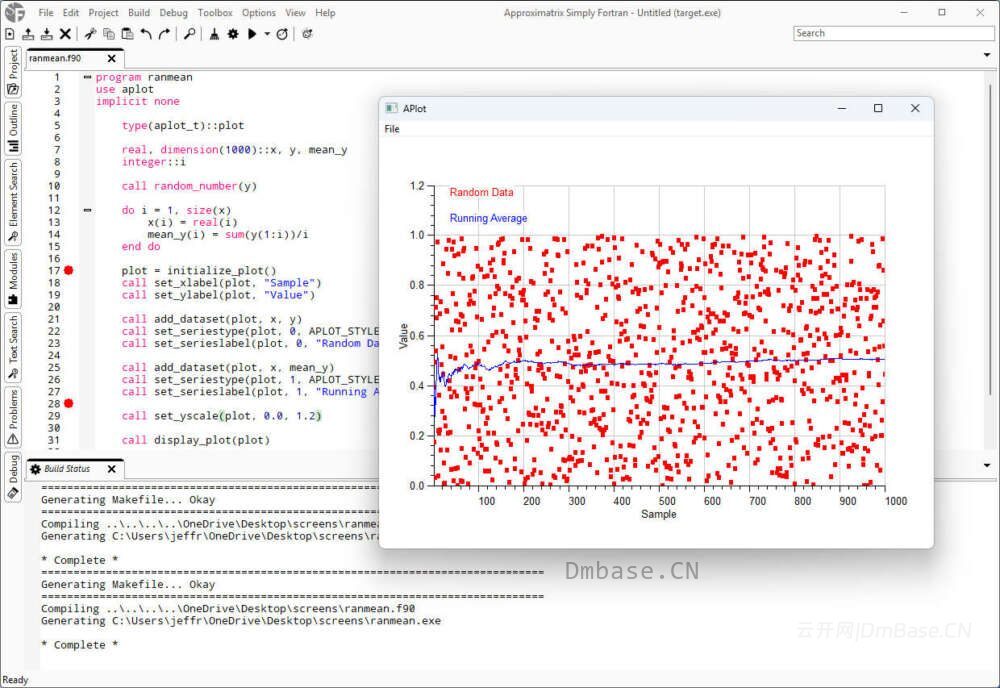This screenshot has height=688, width=1000.
Task: Collapse the do loop on line 12
Action: click(x=87, y=210)
